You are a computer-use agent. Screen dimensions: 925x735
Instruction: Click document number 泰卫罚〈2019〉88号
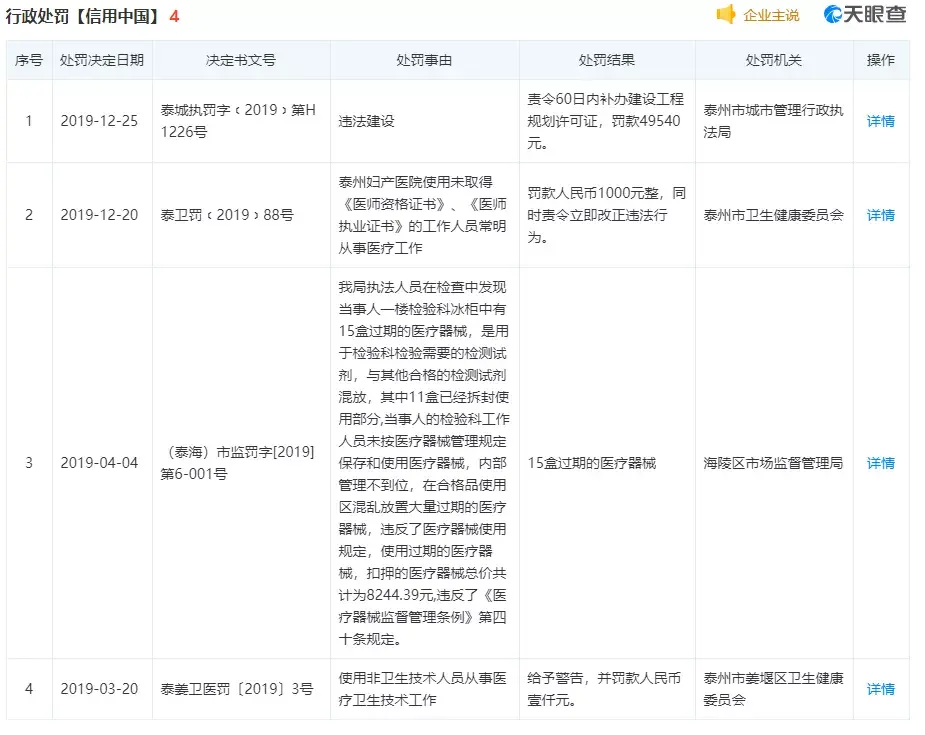pos(227,215)
